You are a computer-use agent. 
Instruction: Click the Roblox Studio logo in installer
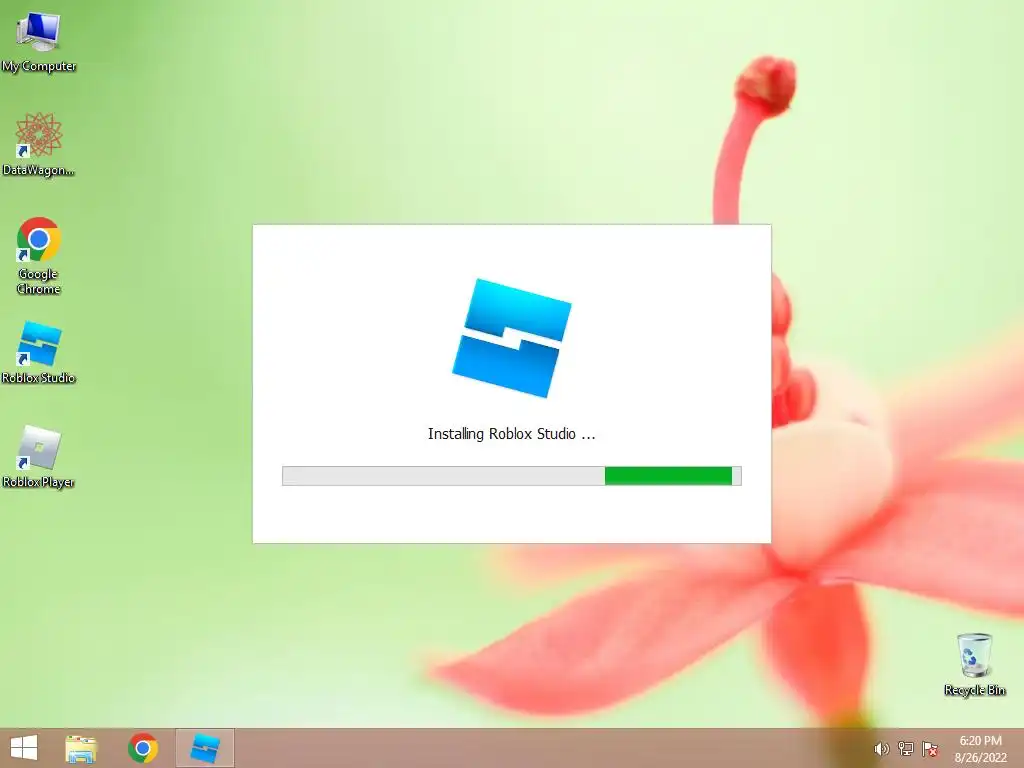512,338
